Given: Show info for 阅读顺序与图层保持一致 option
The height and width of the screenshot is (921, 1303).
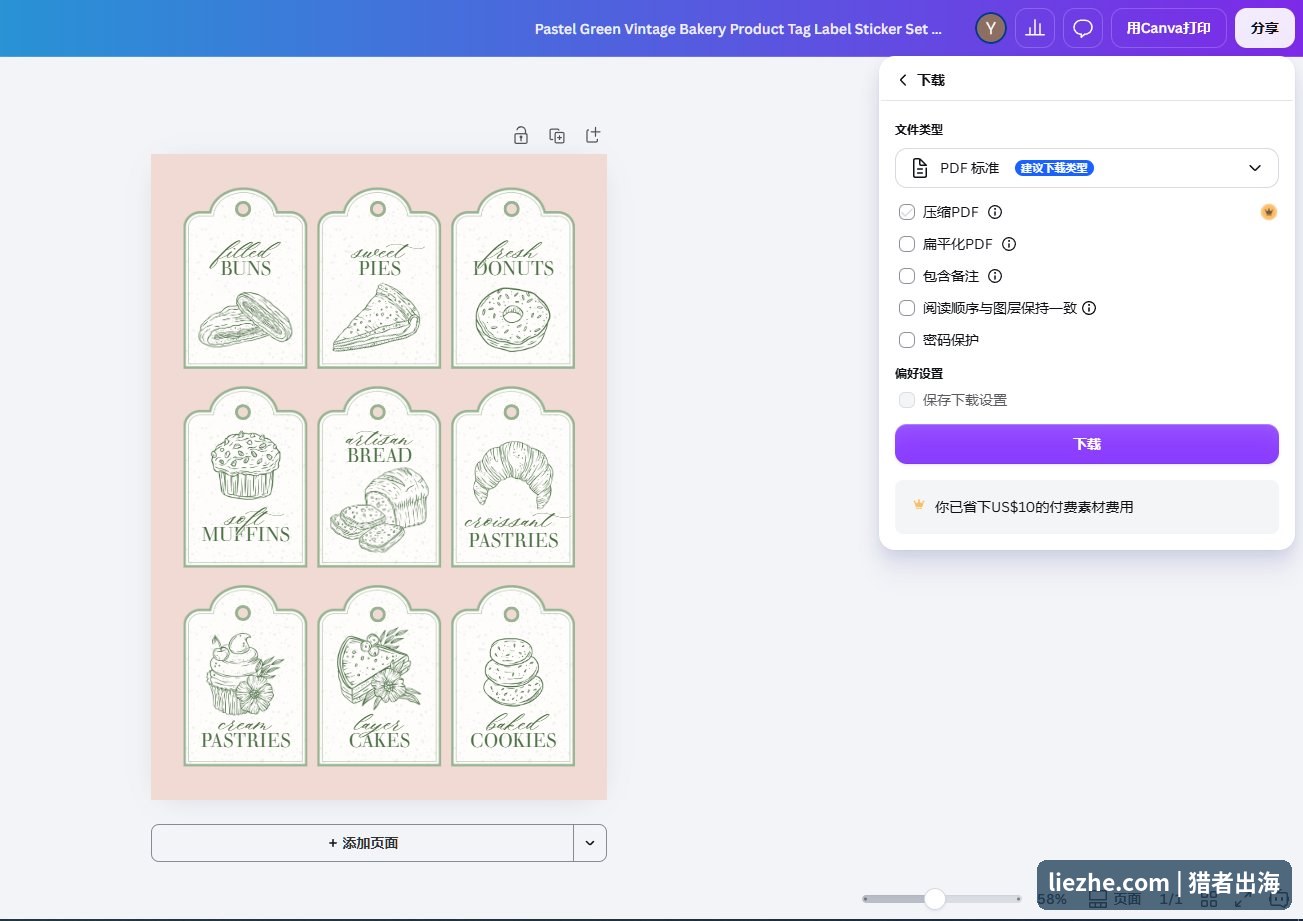Looking at the screenshot, I should (x=1089, y=308).
